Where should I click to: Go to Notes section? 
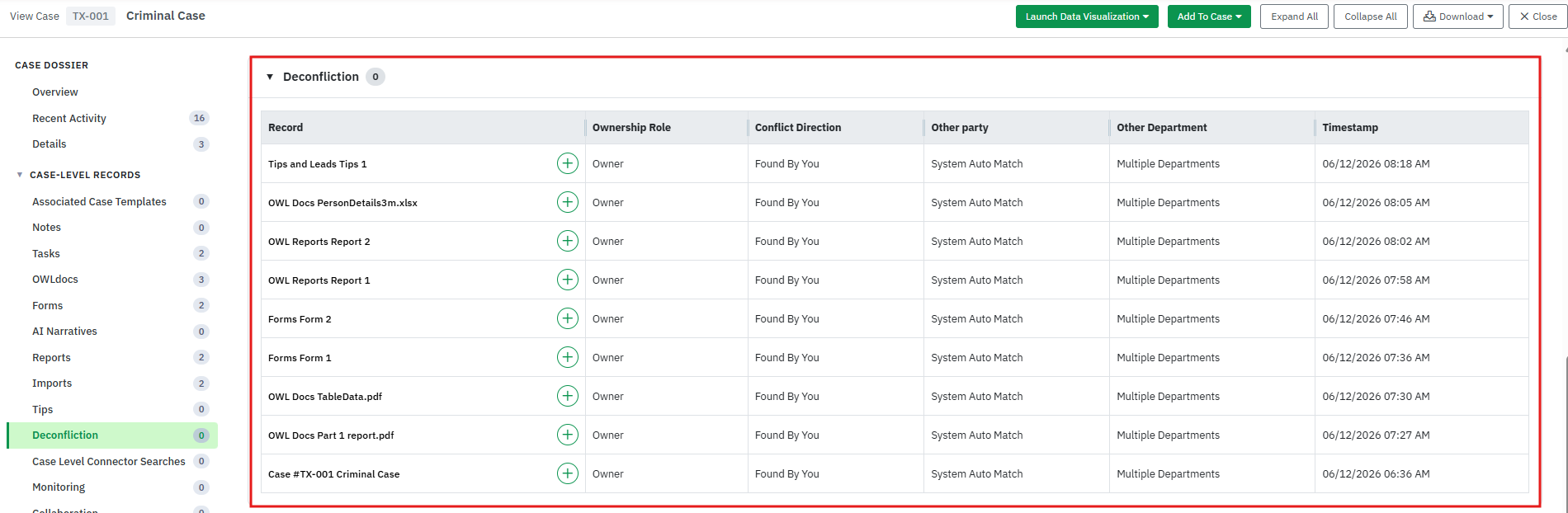tap(46, 228)
